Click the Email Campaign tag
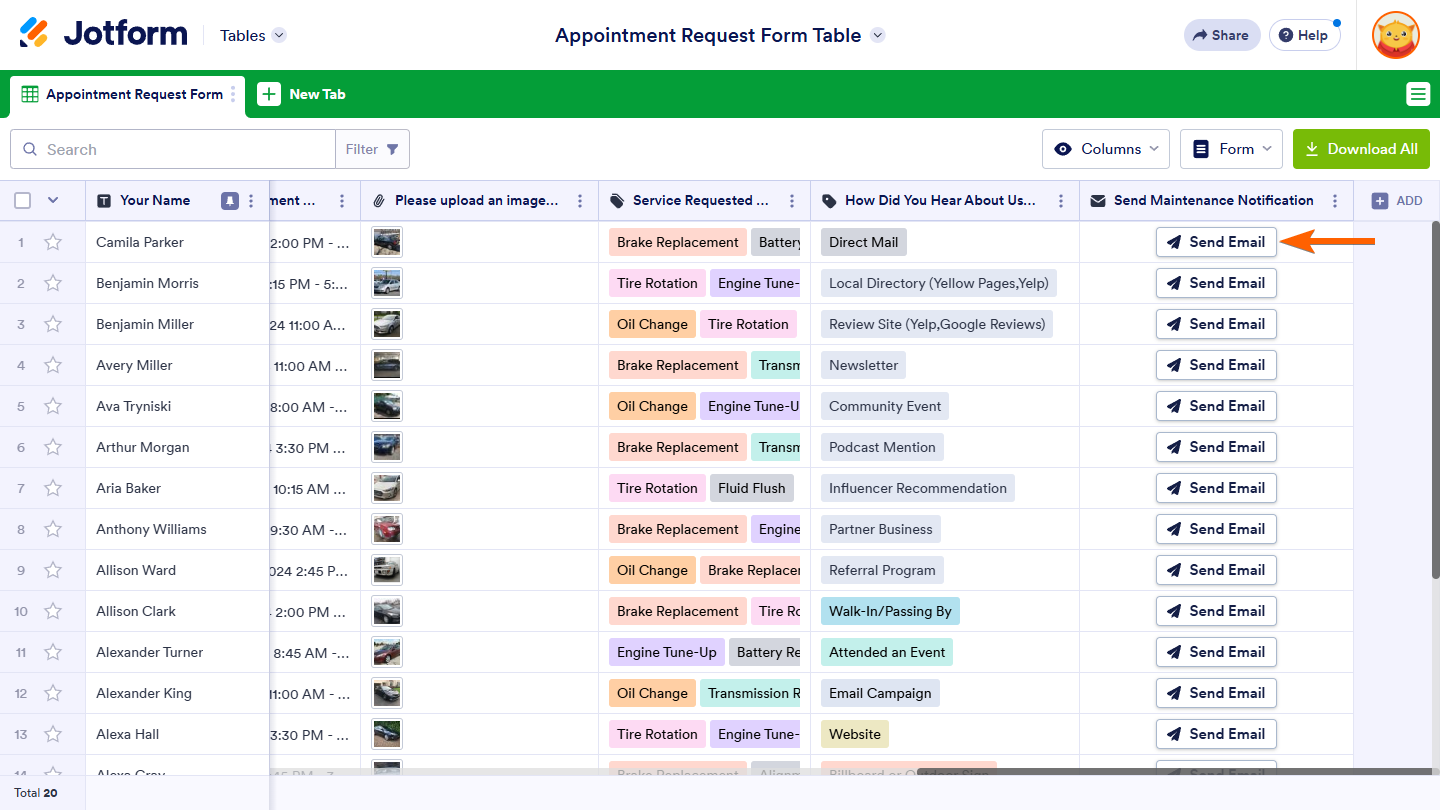The height and width of the screenshot is (810, 1440). click(880, 693)
